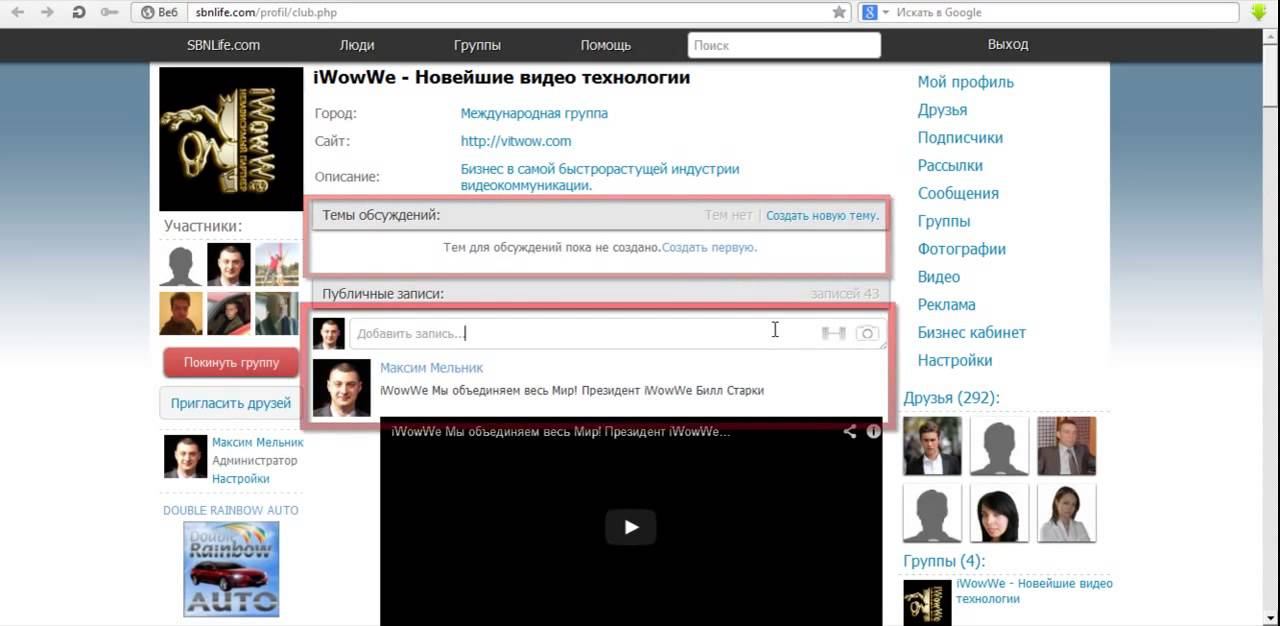This screenshot has height=626, width=1280.
Task: Click the Создать первую link
Action: (x=709, y=247)
